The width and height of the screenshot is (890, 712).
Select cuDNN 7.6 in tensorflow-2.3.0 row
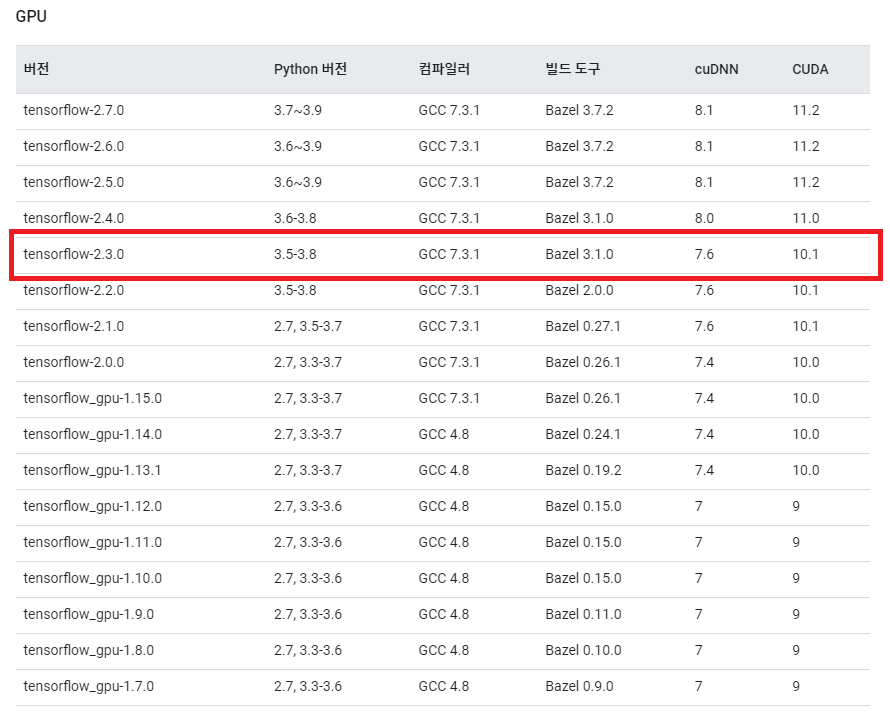pyautogui.click(x=704, y=254)
